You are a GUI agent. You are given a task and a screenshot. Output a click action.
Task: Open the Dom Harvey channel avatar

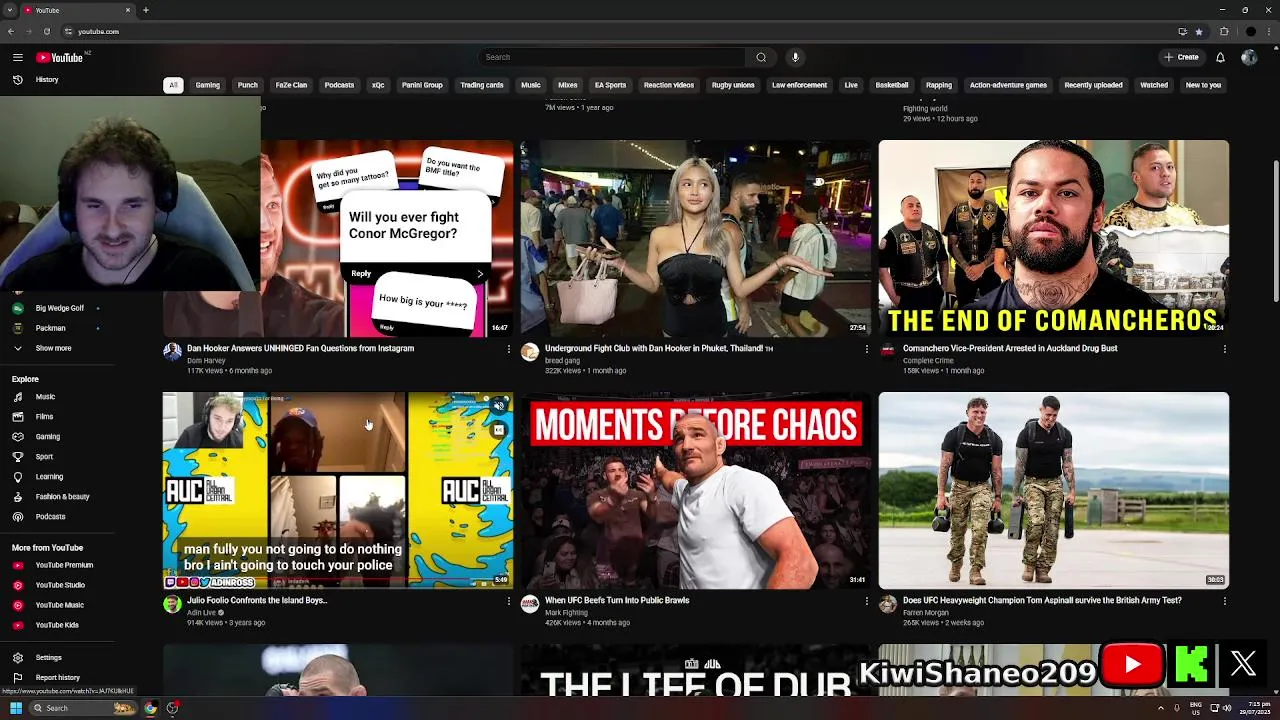click(172, 352)
